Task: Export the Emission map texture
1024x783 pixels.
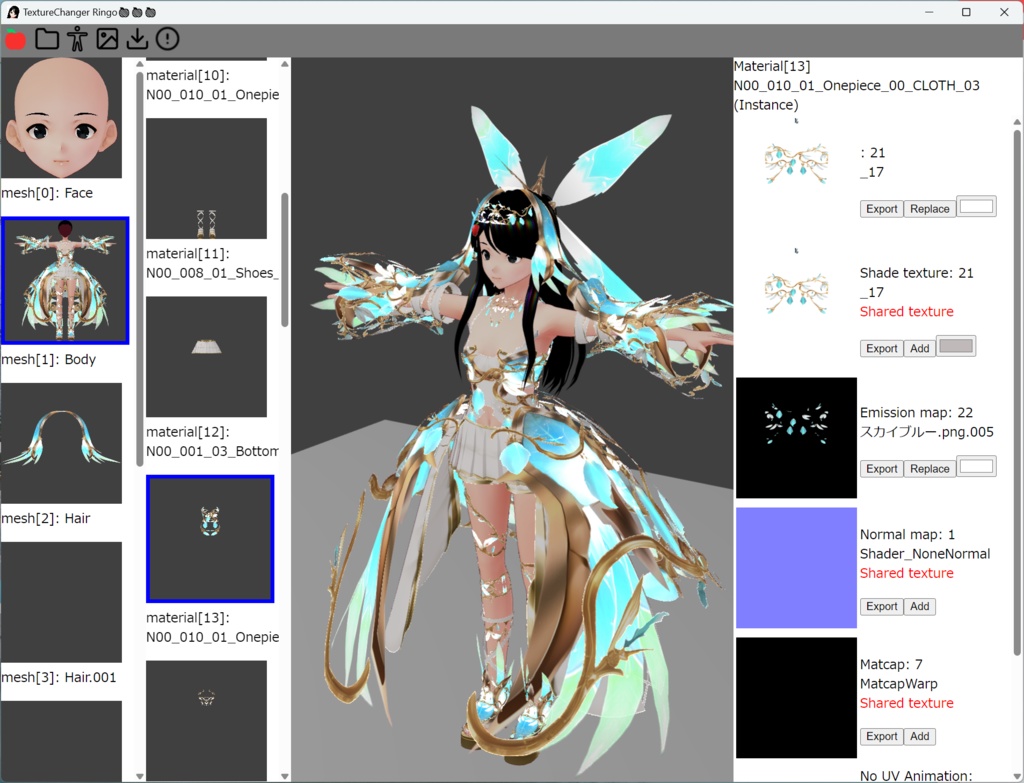Action: click(881, 468)
